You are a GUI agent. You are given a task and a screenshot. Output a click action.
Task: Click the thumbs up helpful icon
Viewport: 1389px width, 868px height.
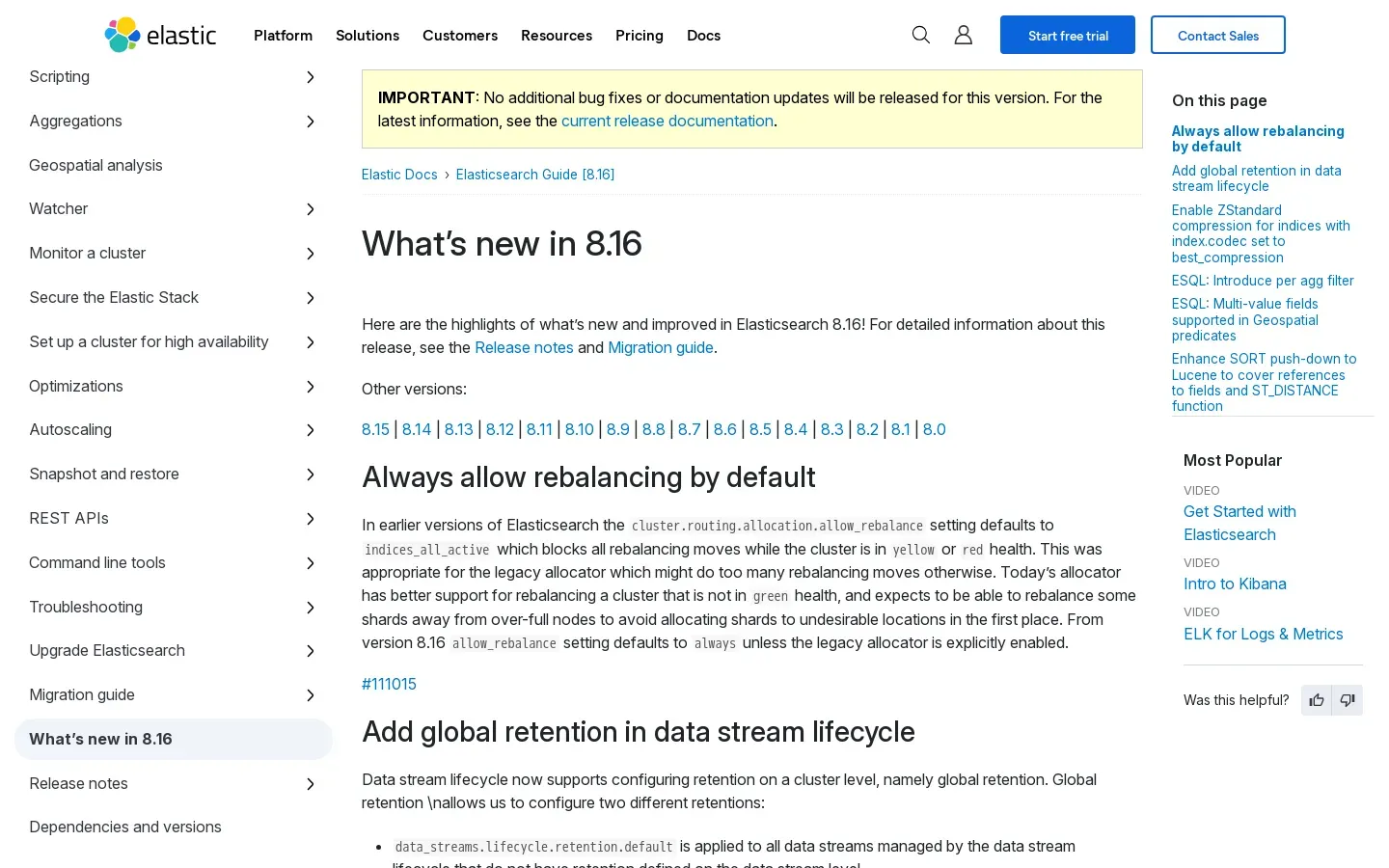(1317, 700)
